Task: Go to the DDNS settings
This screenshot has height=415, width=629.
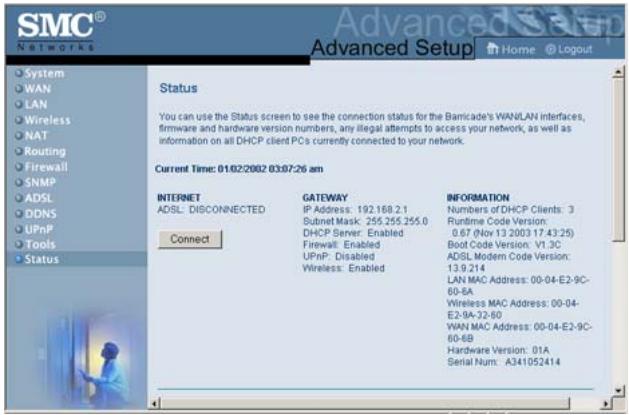Action: pyautogui.click(x=41, y=214)
